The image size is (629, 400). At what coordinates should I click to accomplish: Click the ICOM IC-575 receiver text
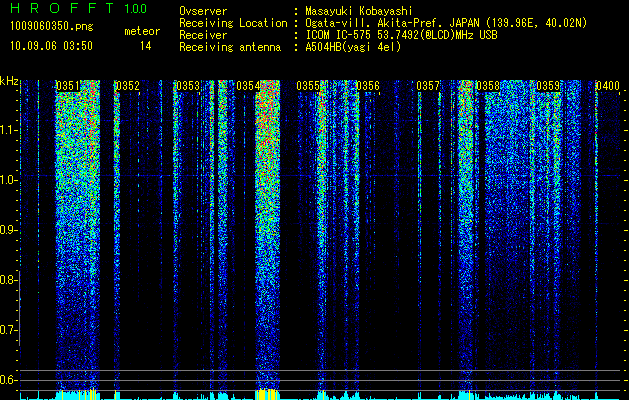click(x=401, y=35)
